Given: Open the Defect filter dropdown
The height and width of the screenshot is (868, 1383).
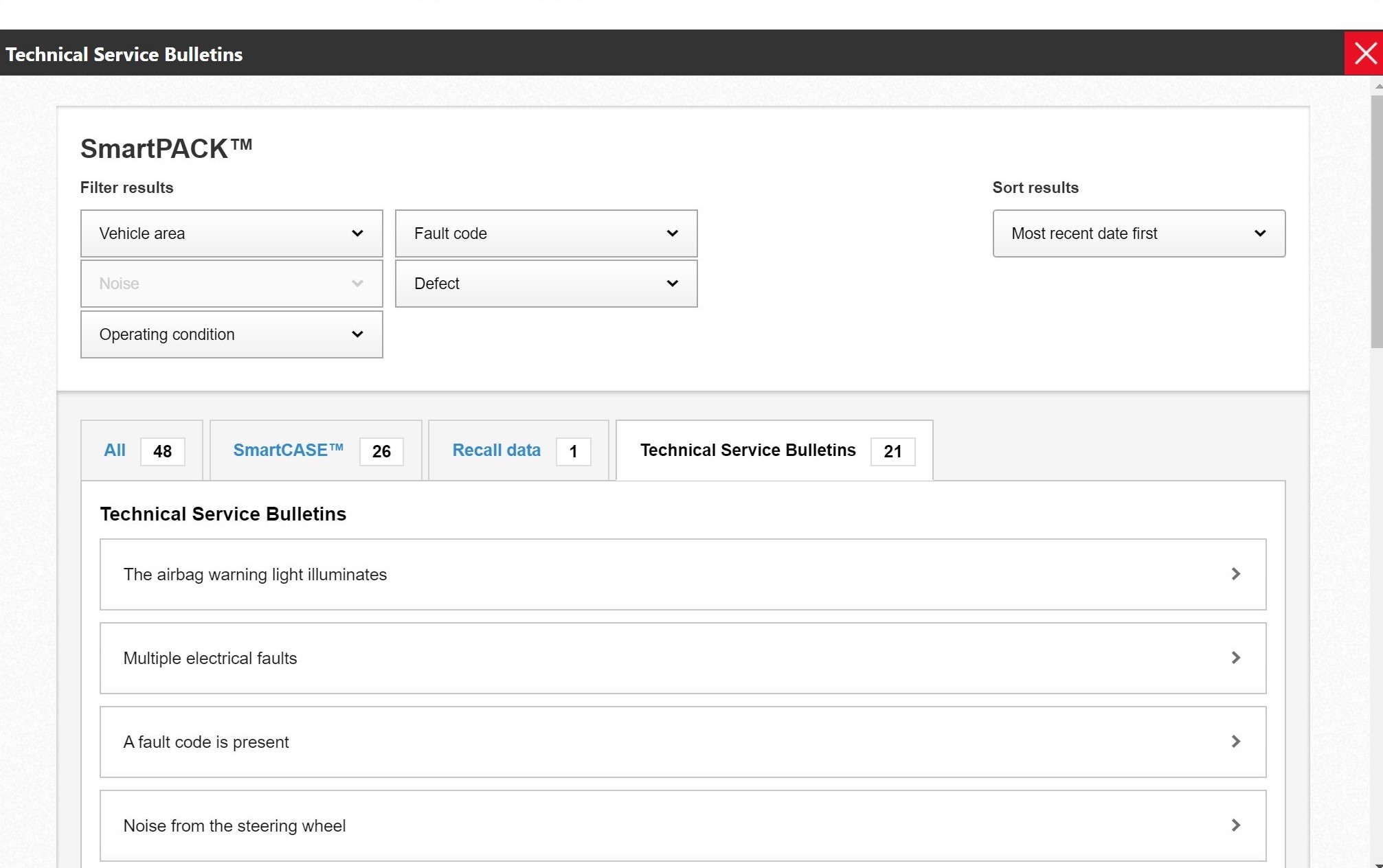Looking at the screenshot, I should tap(546, 284).
